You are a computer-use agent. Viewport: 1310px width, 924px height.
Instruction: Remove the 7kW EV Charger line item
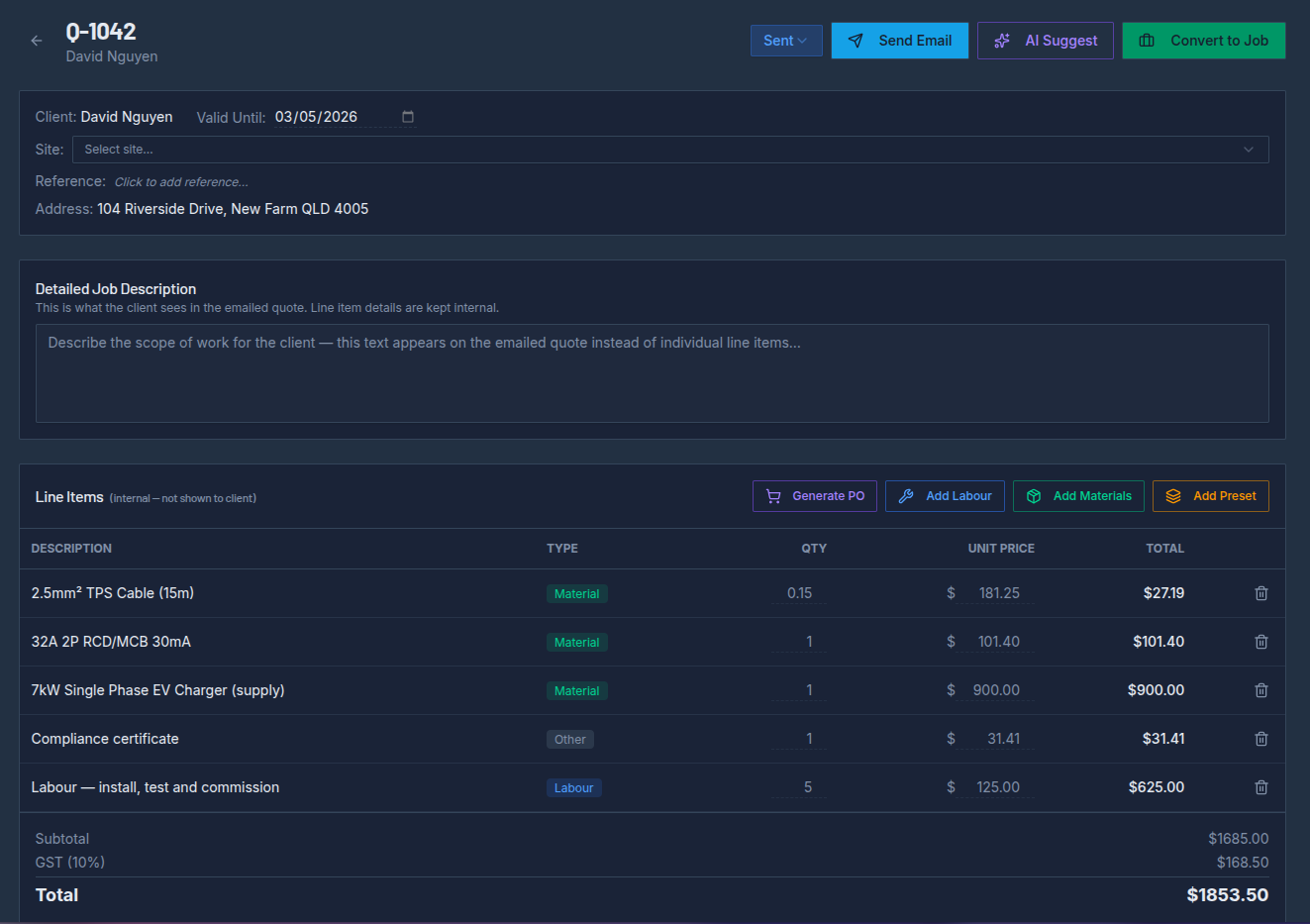point(1261,690)
